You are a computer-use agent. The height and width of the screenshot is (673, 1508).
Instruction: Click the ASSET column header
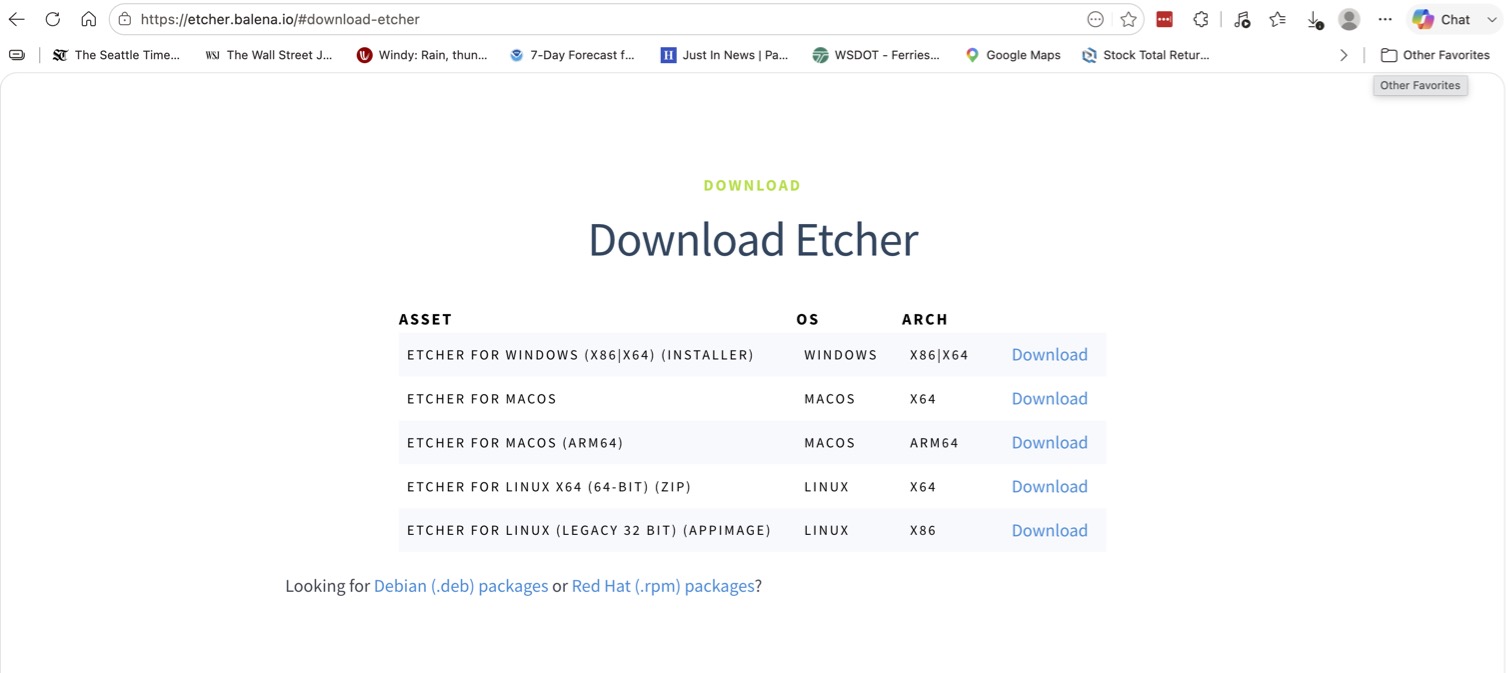click(425, 319)
